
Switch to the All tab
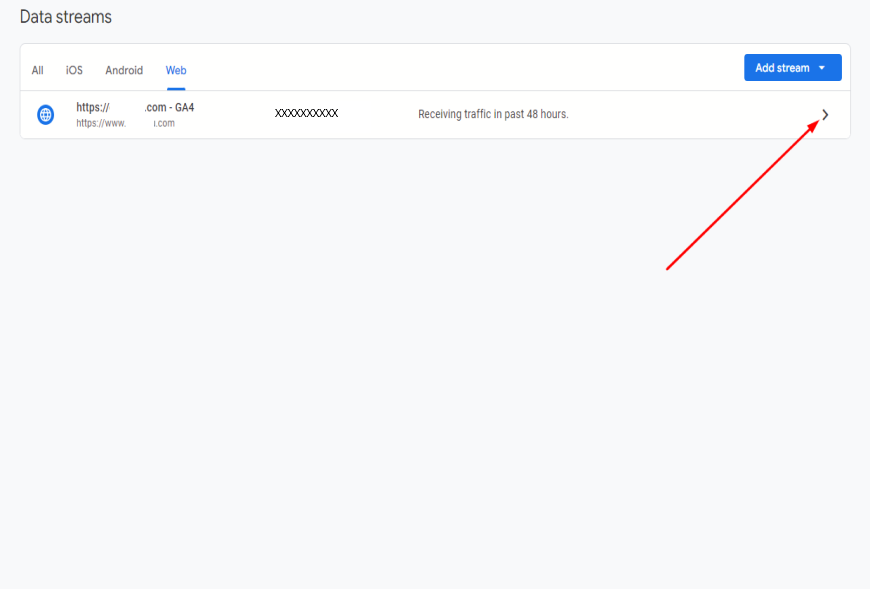click(x=37, y=70)
